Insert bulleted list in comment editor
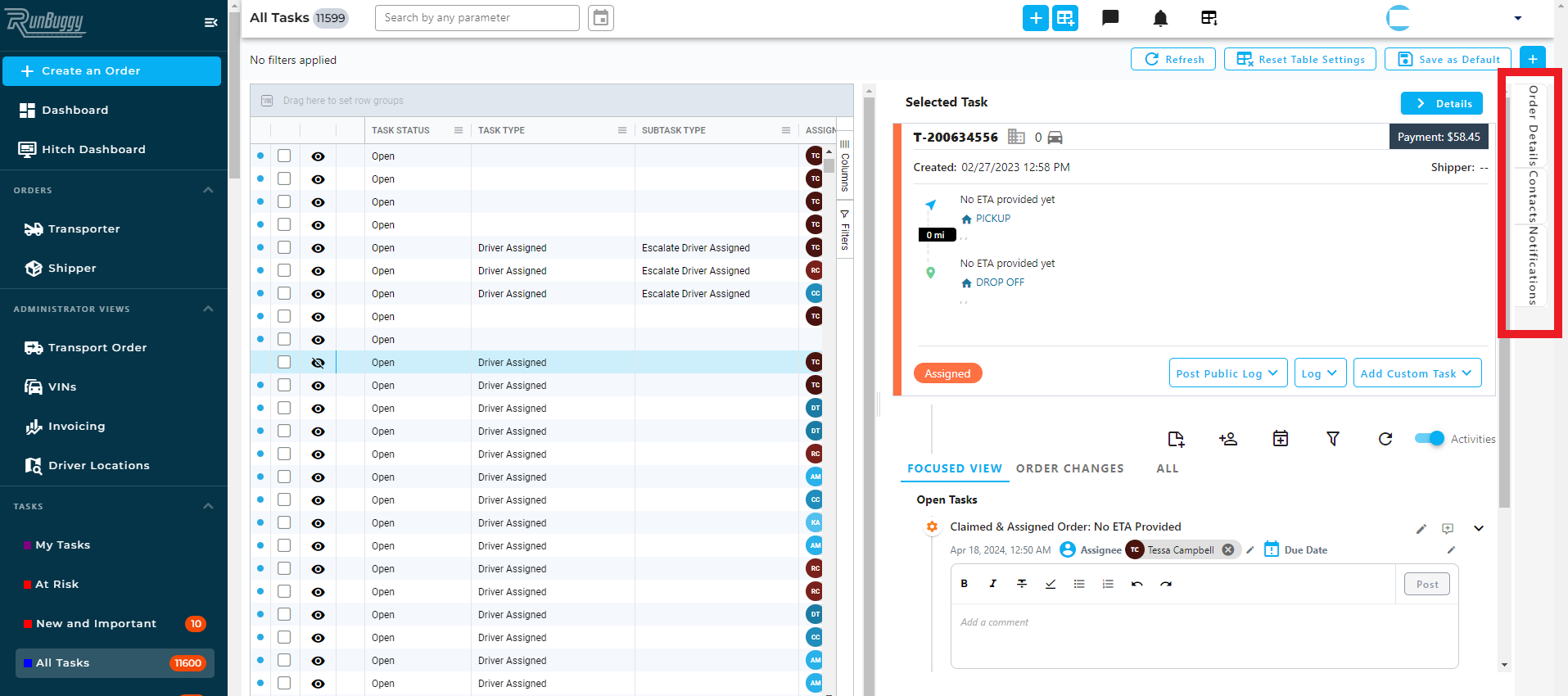1568x696 pixels. 1079,584
